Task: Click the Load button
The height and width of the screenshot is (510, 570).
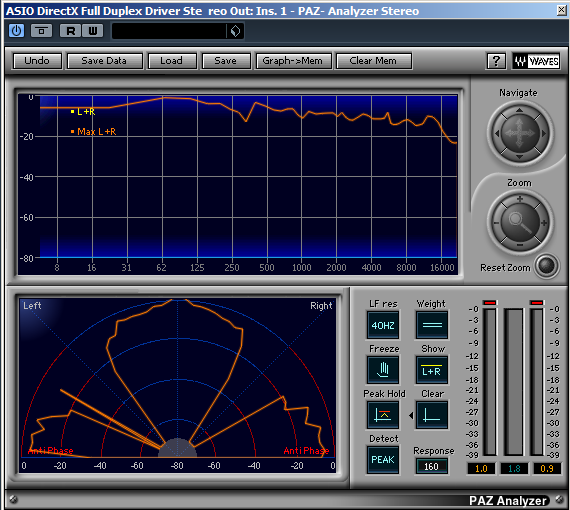Action: [x=172, y=61]
